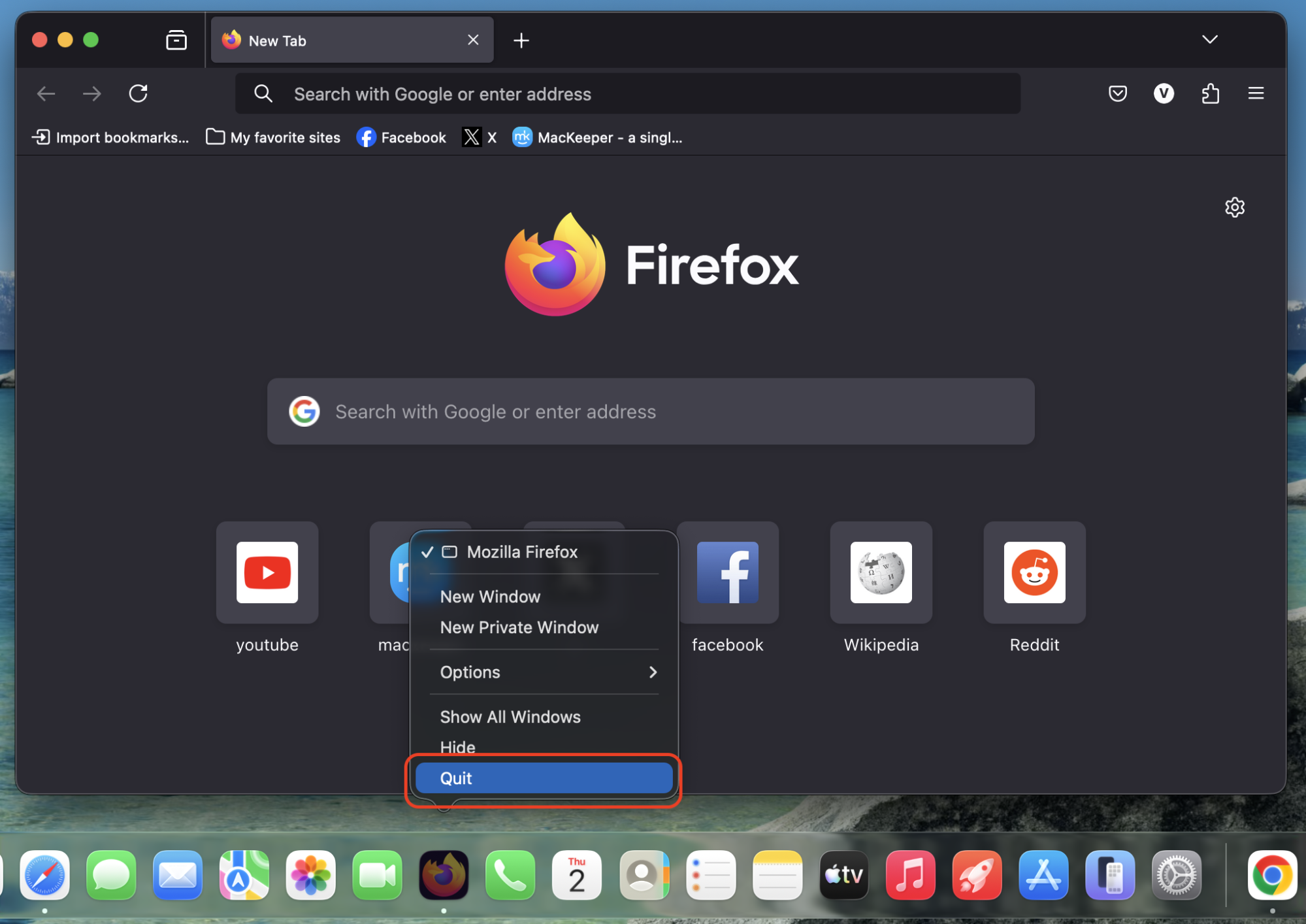Click the Import bookmarks link
Screen dimensions: 1306x924
[x=110, y=137]
